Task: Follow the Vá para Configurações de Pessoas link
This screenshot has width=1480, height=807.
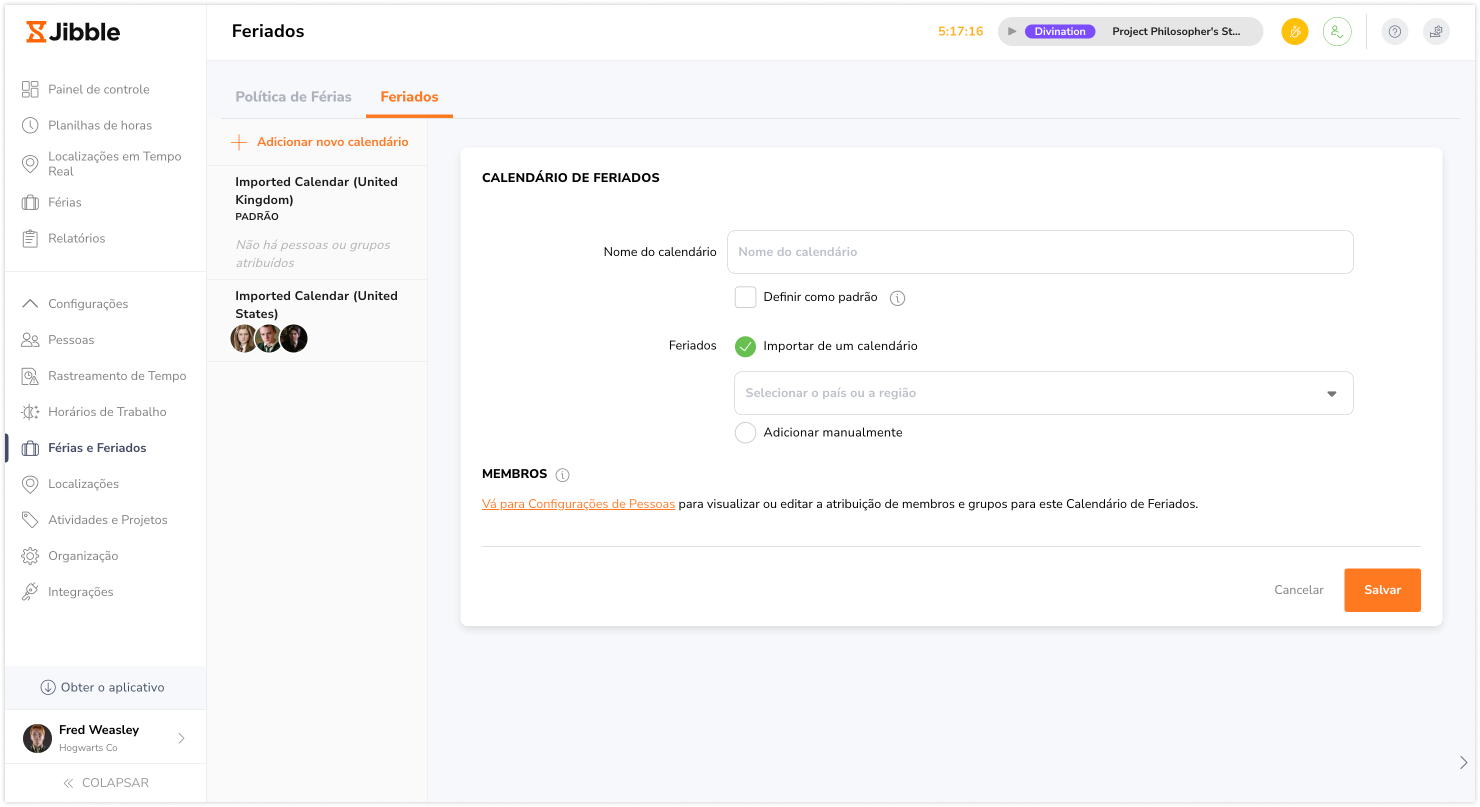Action: tap(578, 504)
